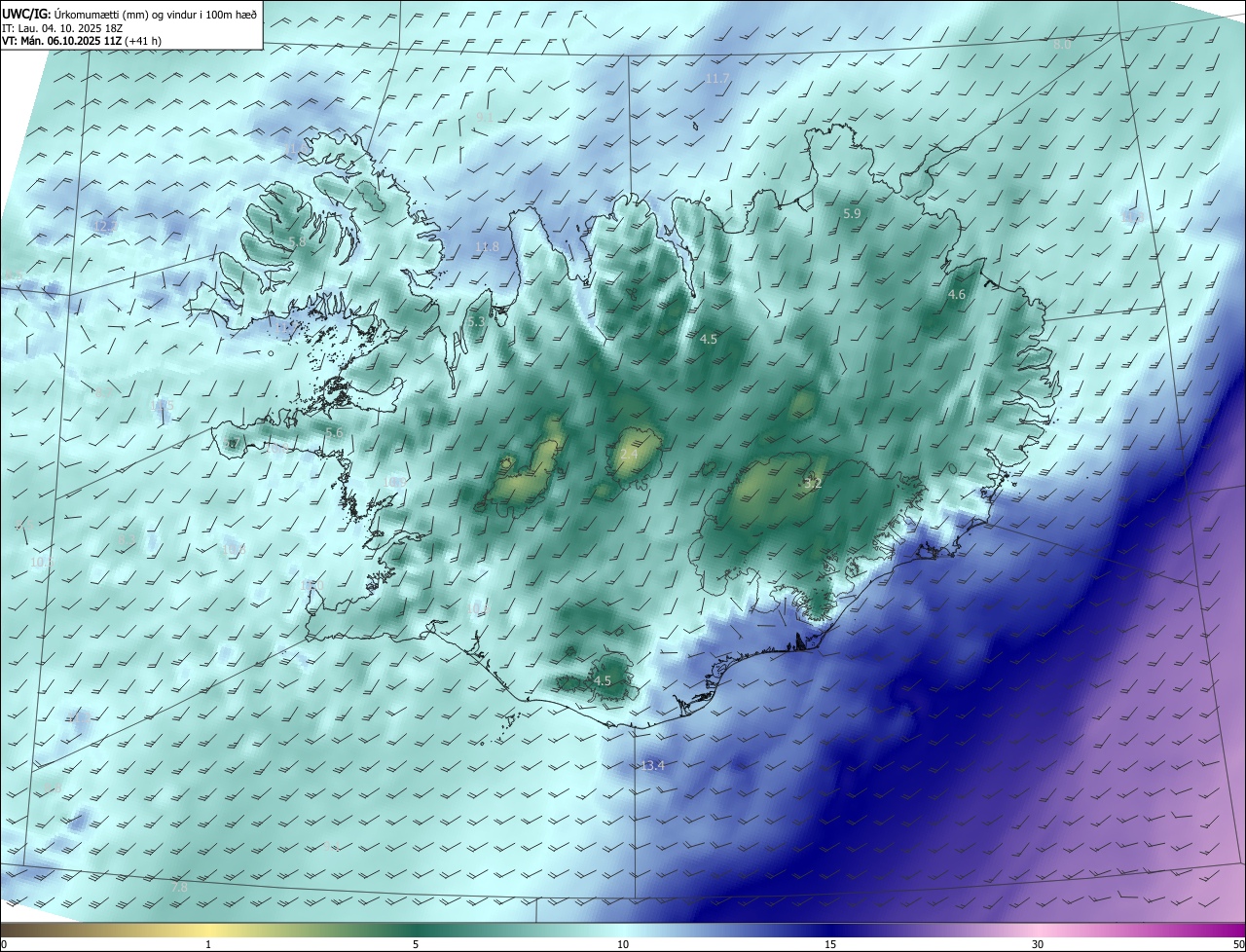Click the 5.3 value beside the western fjord
1246x952 pixels.
476,322
